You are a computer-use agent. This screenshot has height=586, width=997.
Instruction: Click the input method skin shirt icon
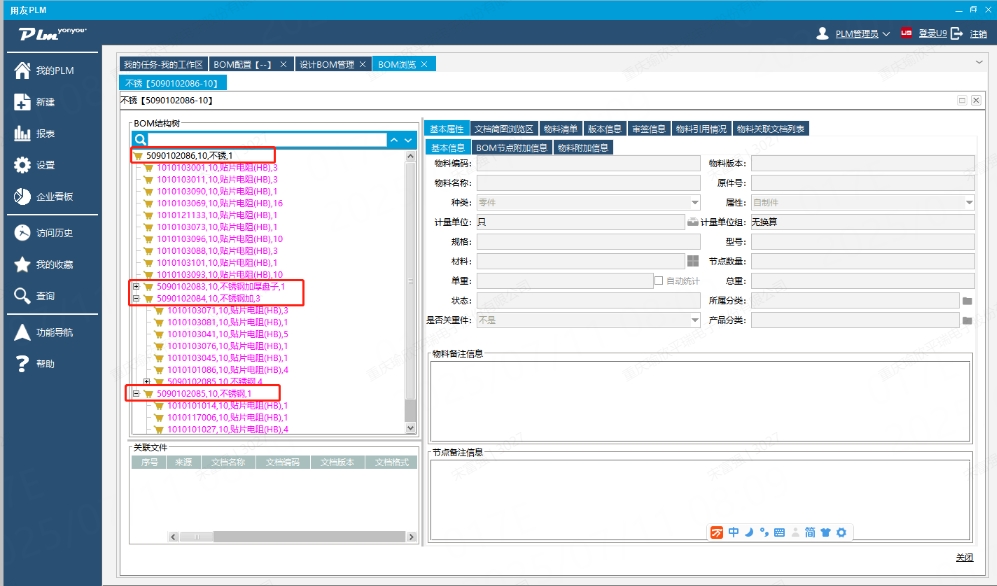pyautogui.click(x=825, y=533)
